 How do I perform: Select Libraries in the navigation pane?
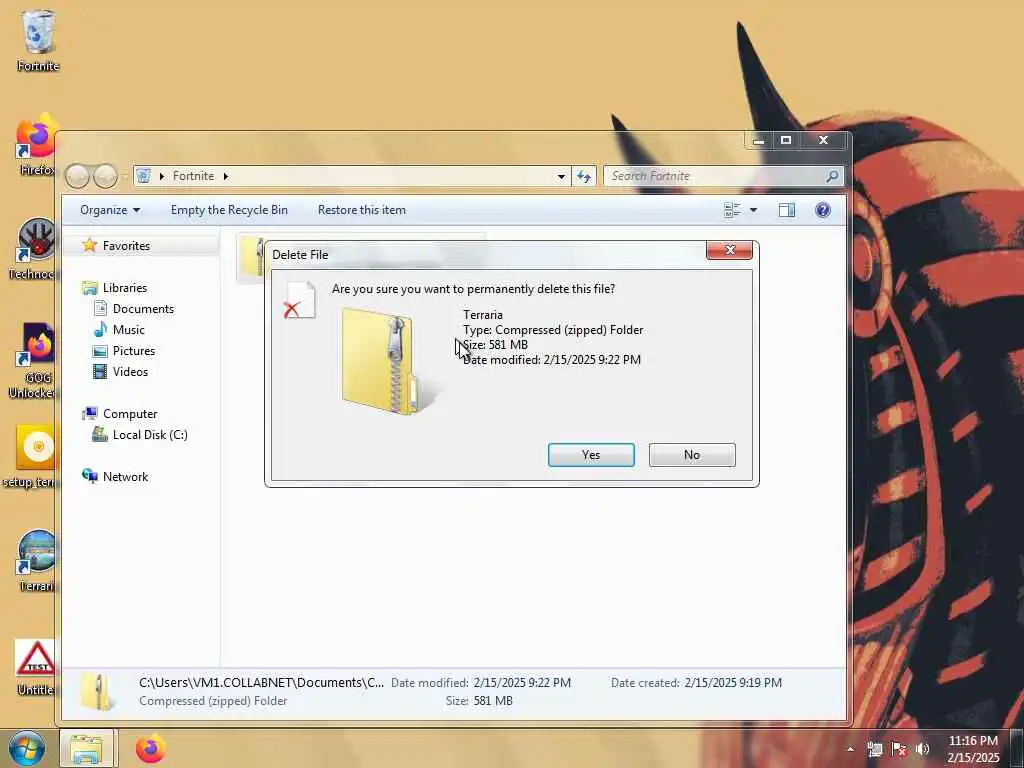pos(125,287)
